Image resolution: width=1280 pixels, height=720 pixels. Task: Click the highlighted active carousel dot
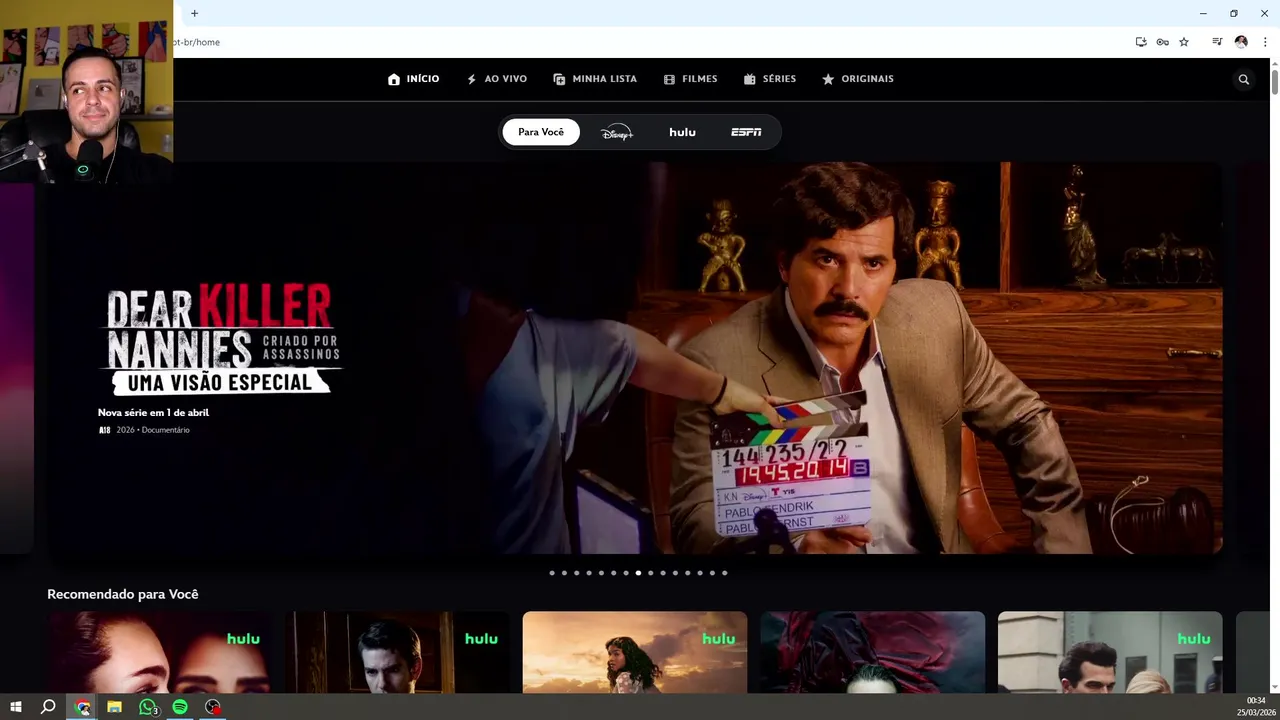point(638,573)
